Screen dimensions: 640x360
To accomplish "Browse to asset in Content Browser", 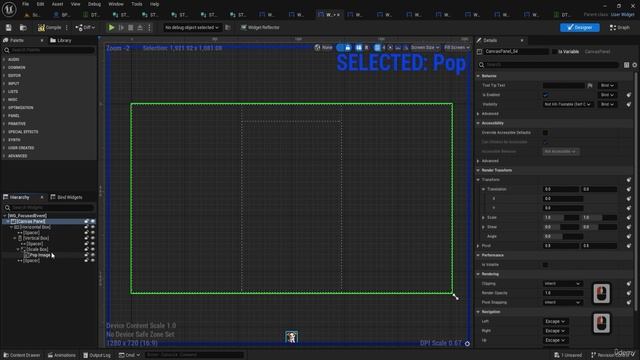I will (23, 27).
